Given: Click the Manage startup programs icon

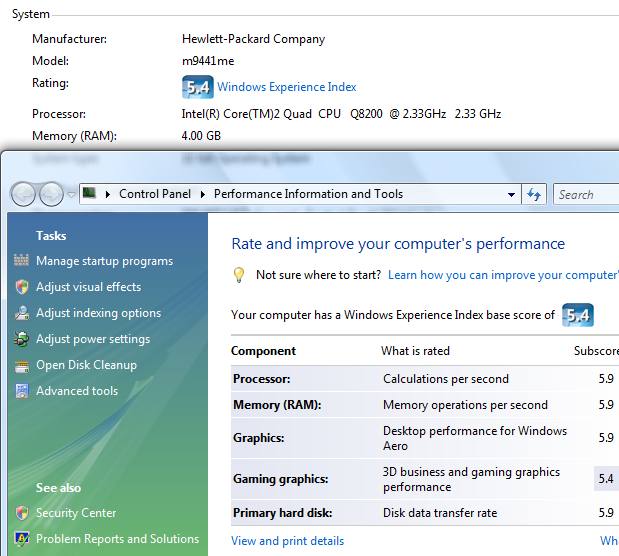Looking at the screenshot, I should tap(21, 260).
